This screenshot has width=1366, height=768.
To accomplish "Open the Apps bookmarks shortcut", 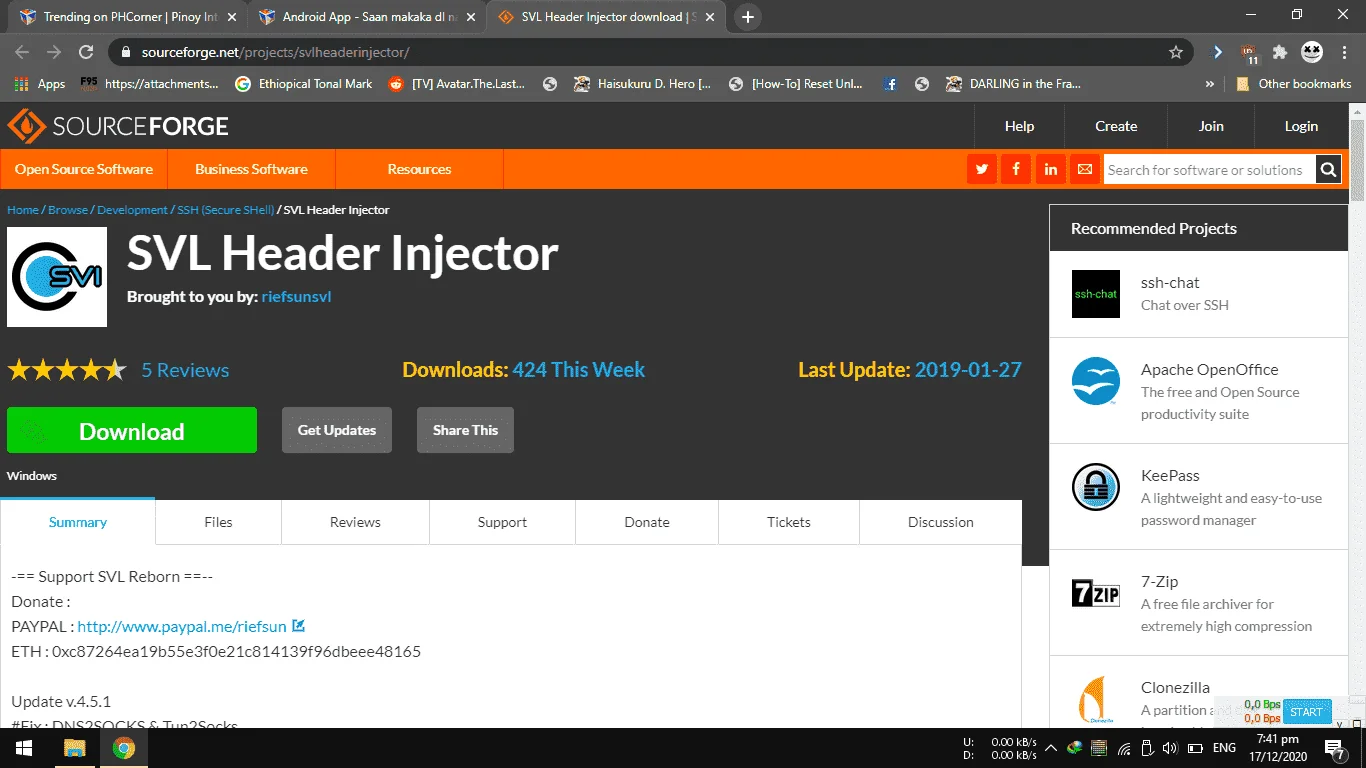I will (40, 84).
